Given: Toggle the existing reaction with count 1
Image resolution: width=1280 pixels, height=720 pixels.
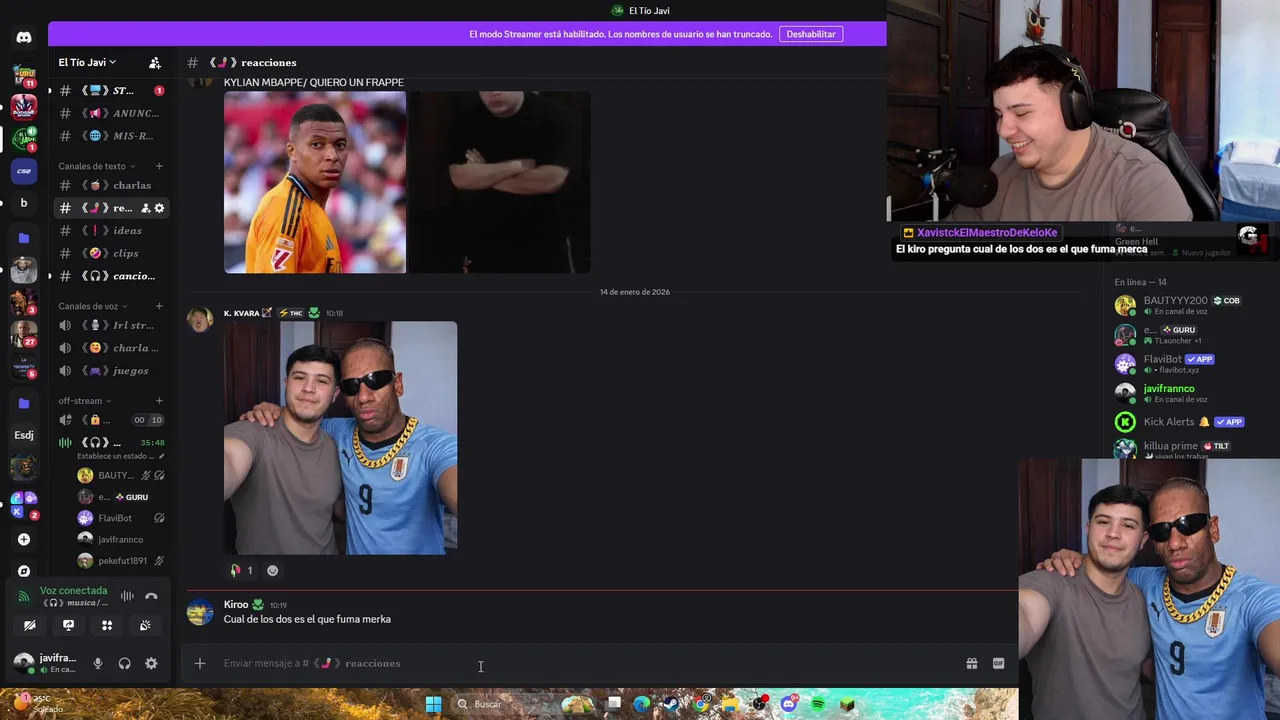Looking at the screenshot, I should click(x=241, y=570).
